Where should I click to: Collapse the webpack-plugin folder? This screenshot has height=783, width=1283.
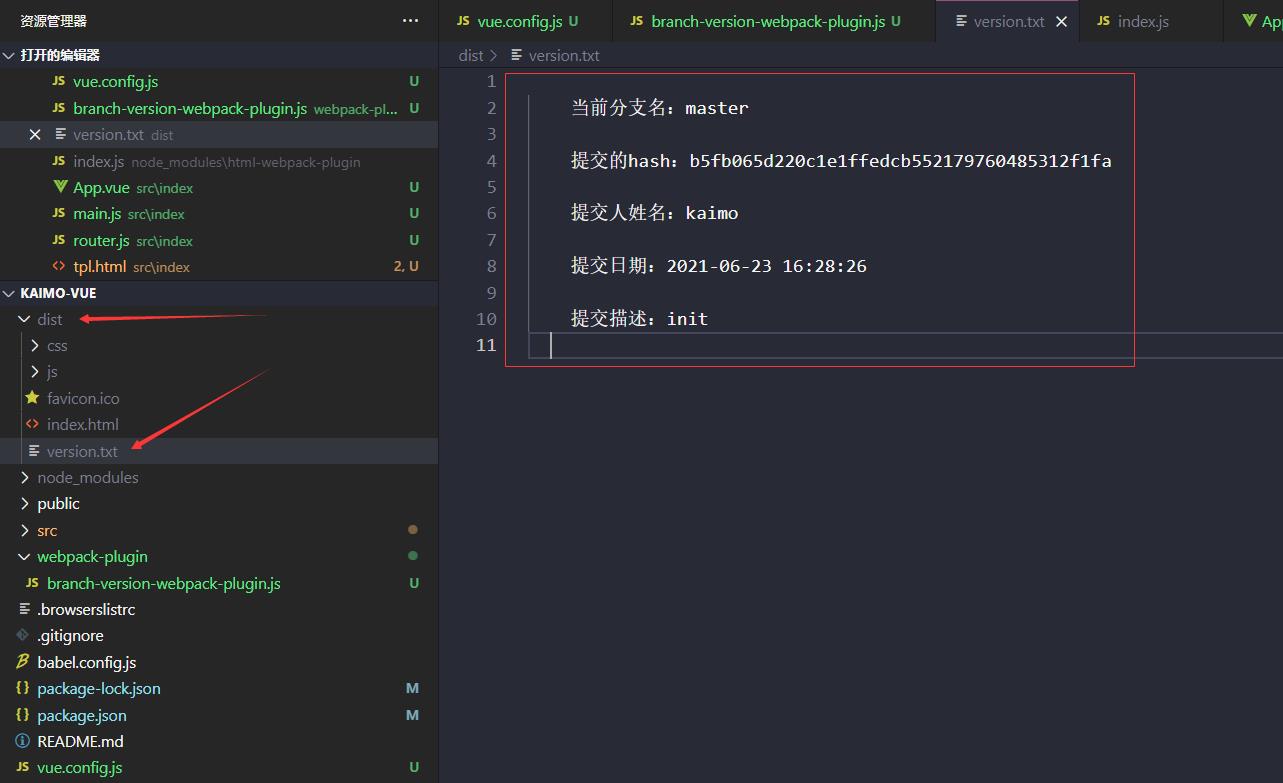point(24,556)
